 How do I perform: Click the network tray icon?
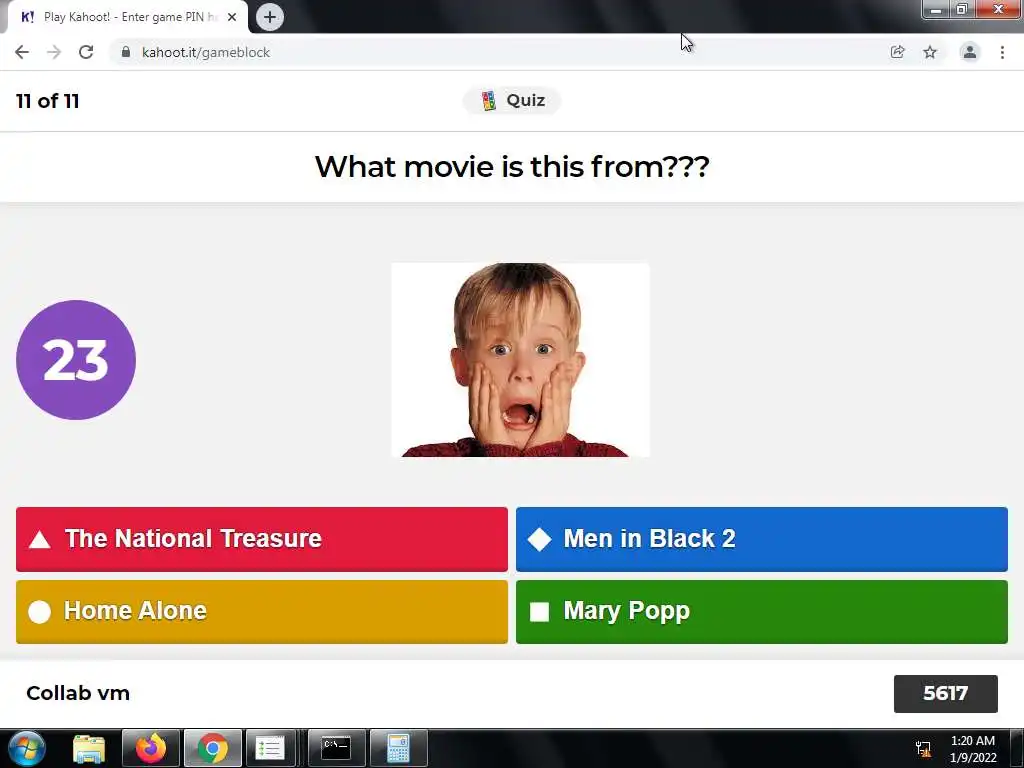point(923,749)
